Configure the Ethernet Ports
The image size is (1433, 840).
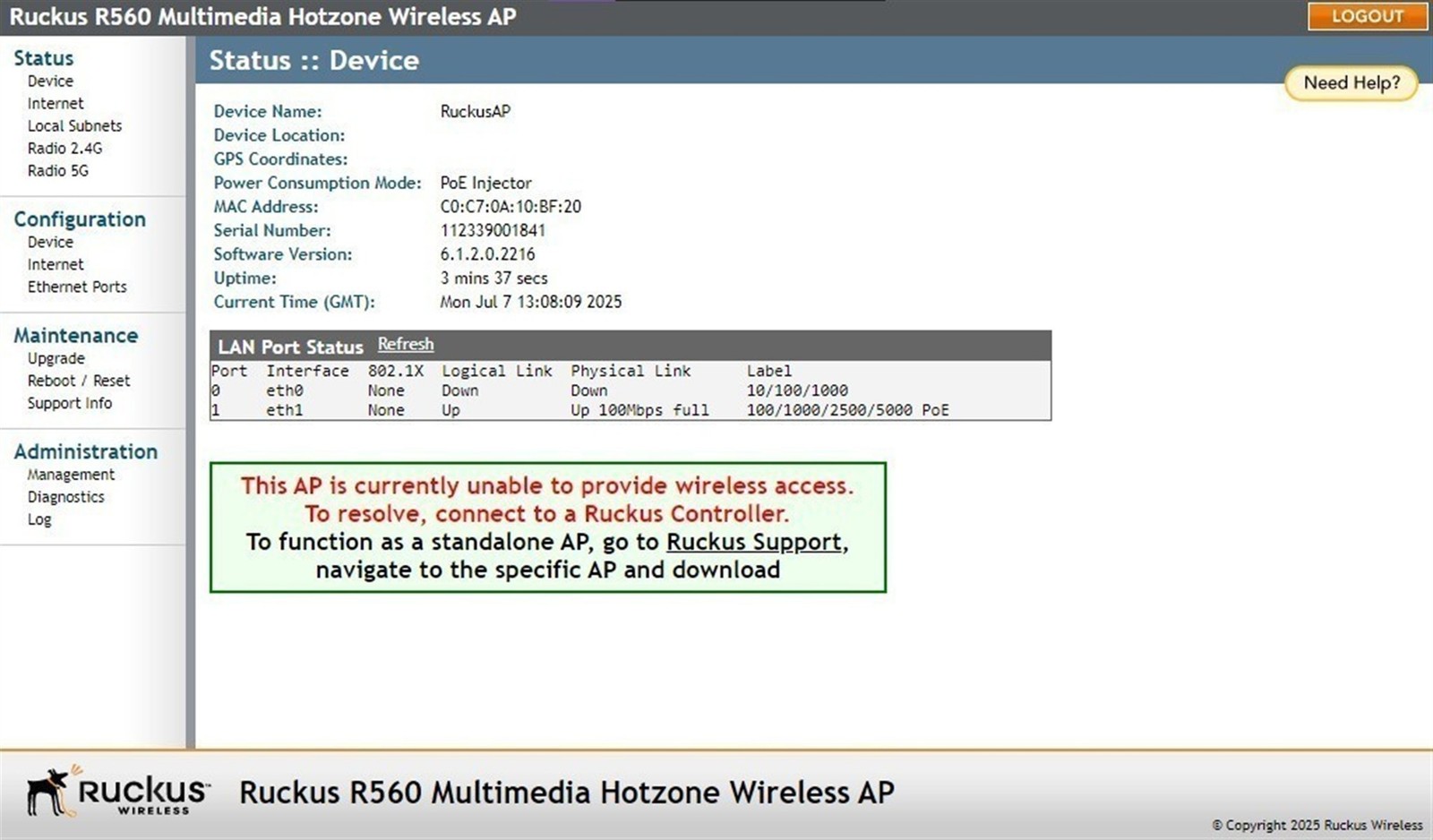point(77,287)
